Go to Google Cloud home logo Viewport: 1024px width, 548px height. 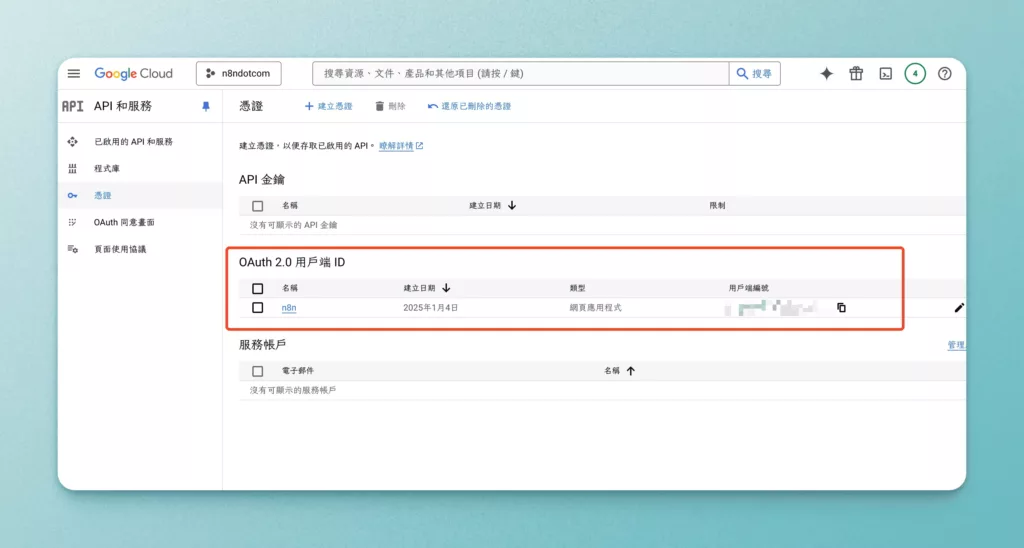133,74
